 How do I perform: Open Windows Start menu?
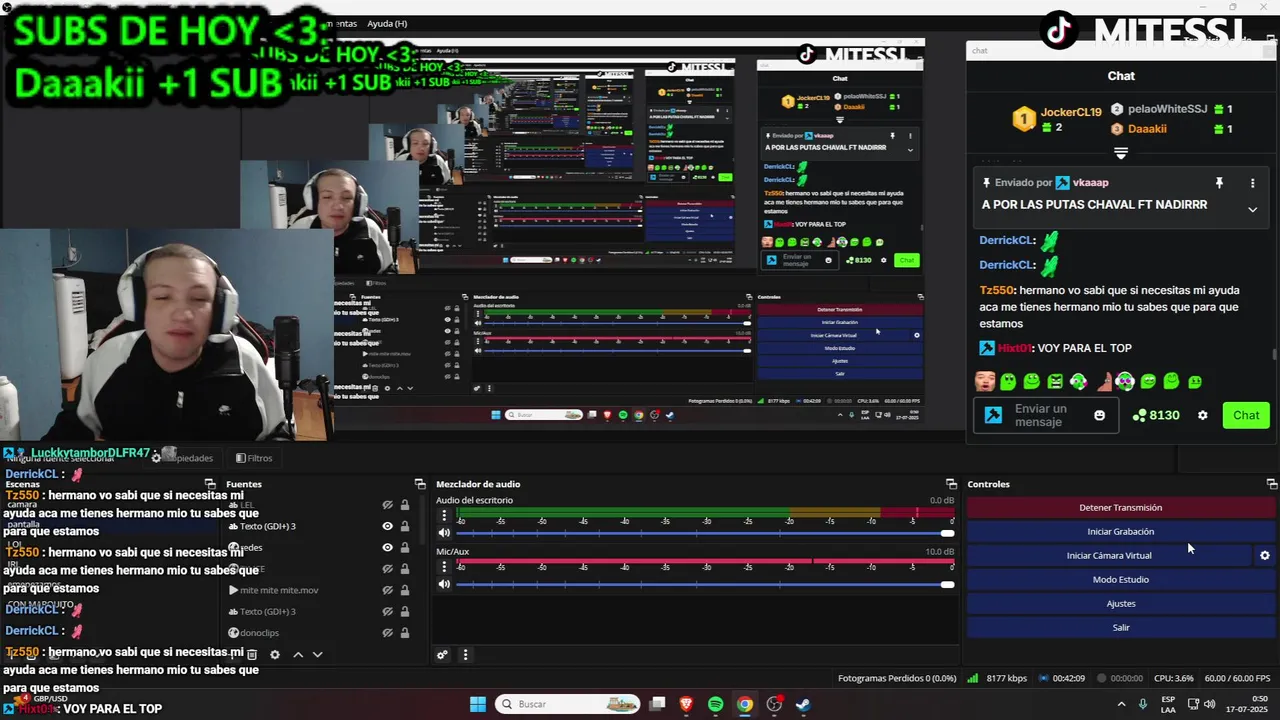478,704
